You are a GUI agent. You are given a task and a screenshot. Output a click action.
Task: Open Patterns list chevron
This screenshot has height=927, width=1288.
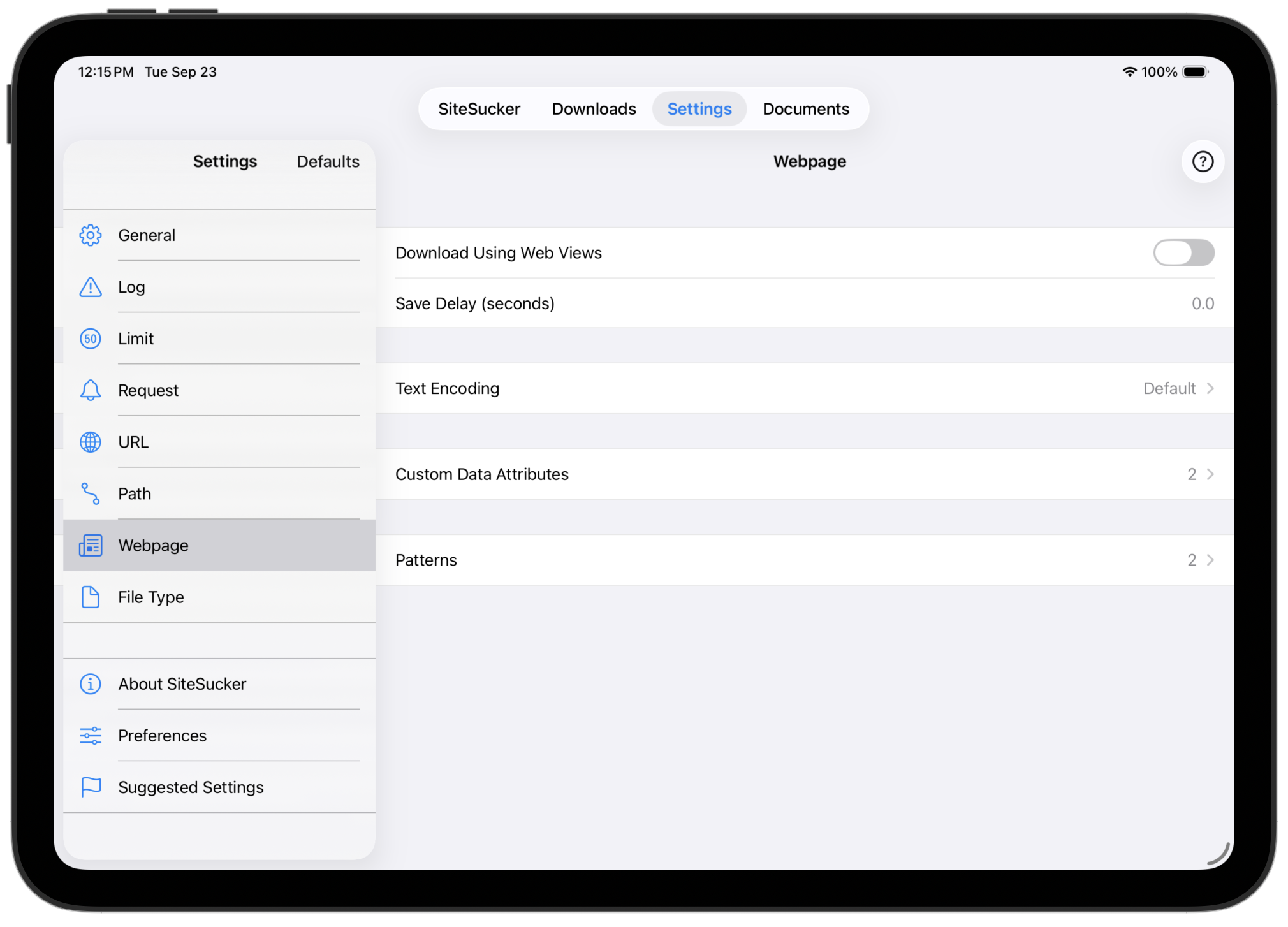[1210, 560]
